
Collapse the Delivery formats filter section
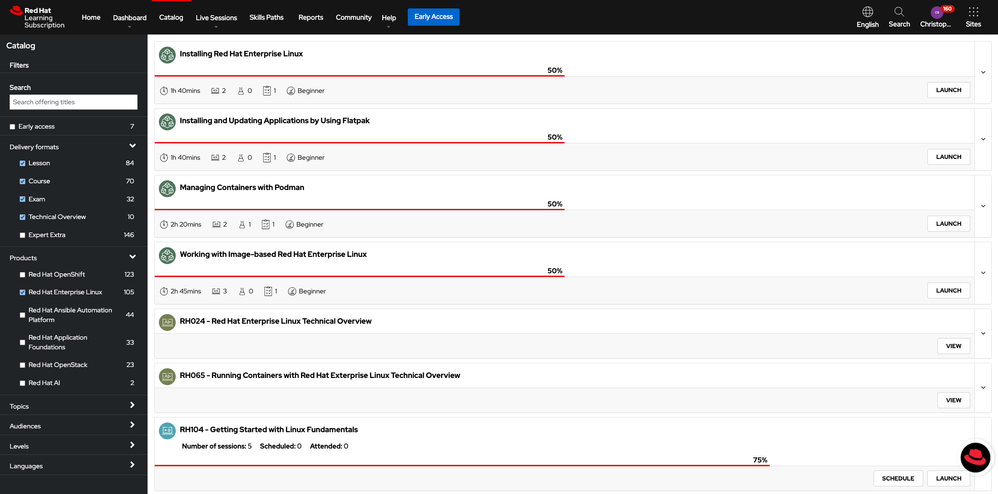(132, 146)
